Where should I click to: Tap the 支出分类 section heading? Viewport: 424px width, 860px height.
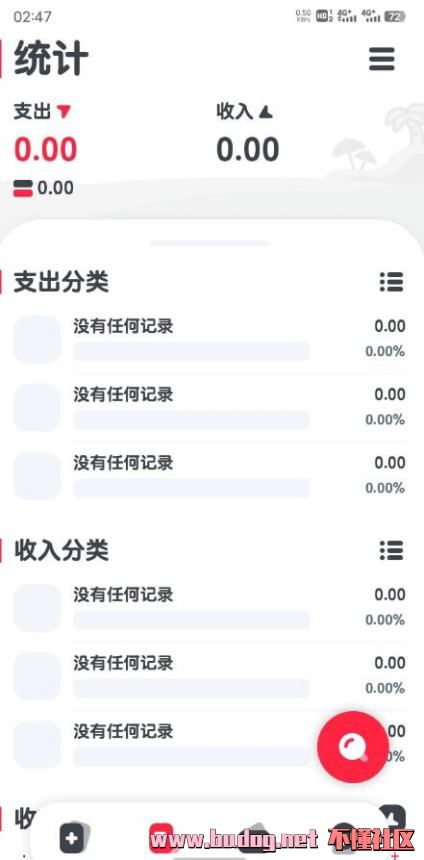click(61, 282)
